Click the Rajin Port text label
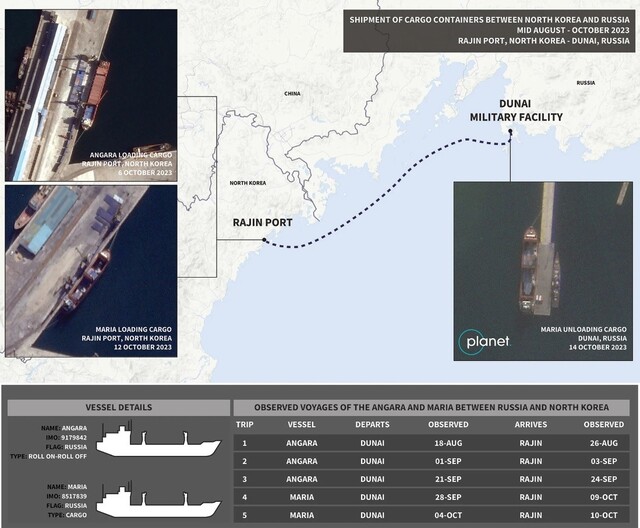Viewport: 640px width, 528px height. click(262, 223)
